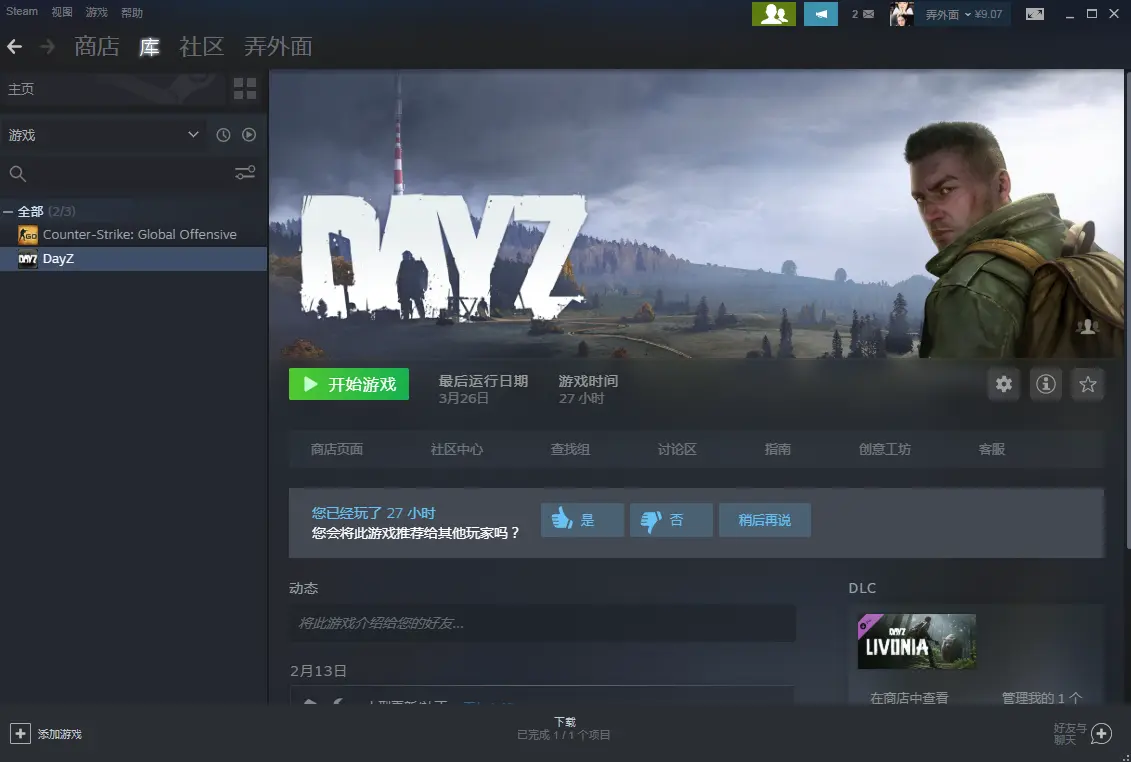Open the 游戏 category dropdown
Viewport: 1131px width, 762px height.
click(102, 135)
